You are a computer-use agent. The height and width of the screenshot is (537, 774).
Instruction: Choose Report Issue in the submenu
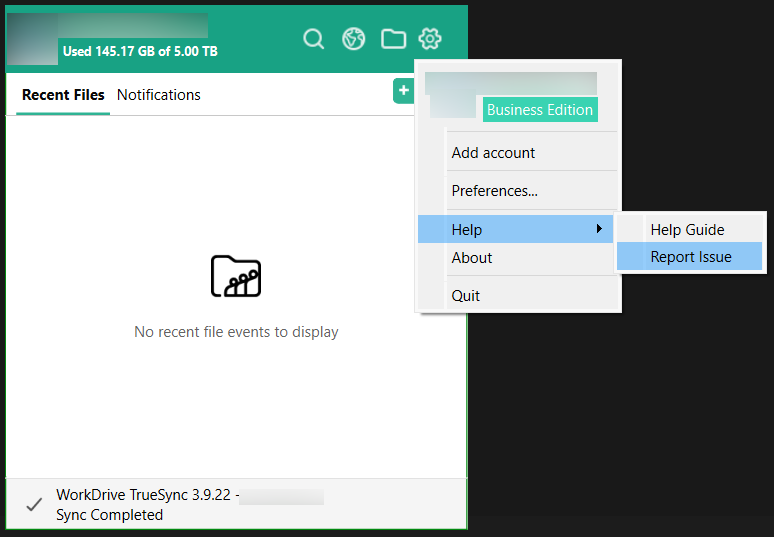pos(690,257)
